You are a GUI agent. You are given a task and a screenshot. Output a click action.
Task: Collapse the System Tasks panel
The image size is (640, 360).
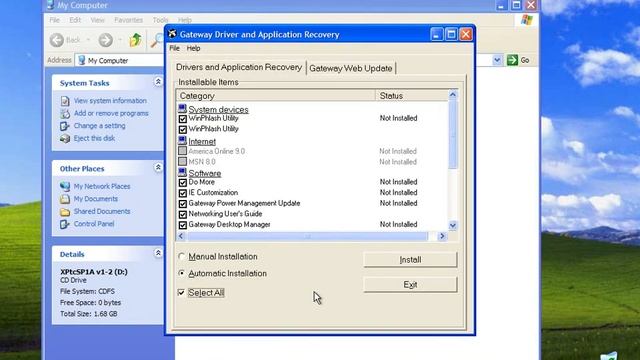(x=158, y=82)
